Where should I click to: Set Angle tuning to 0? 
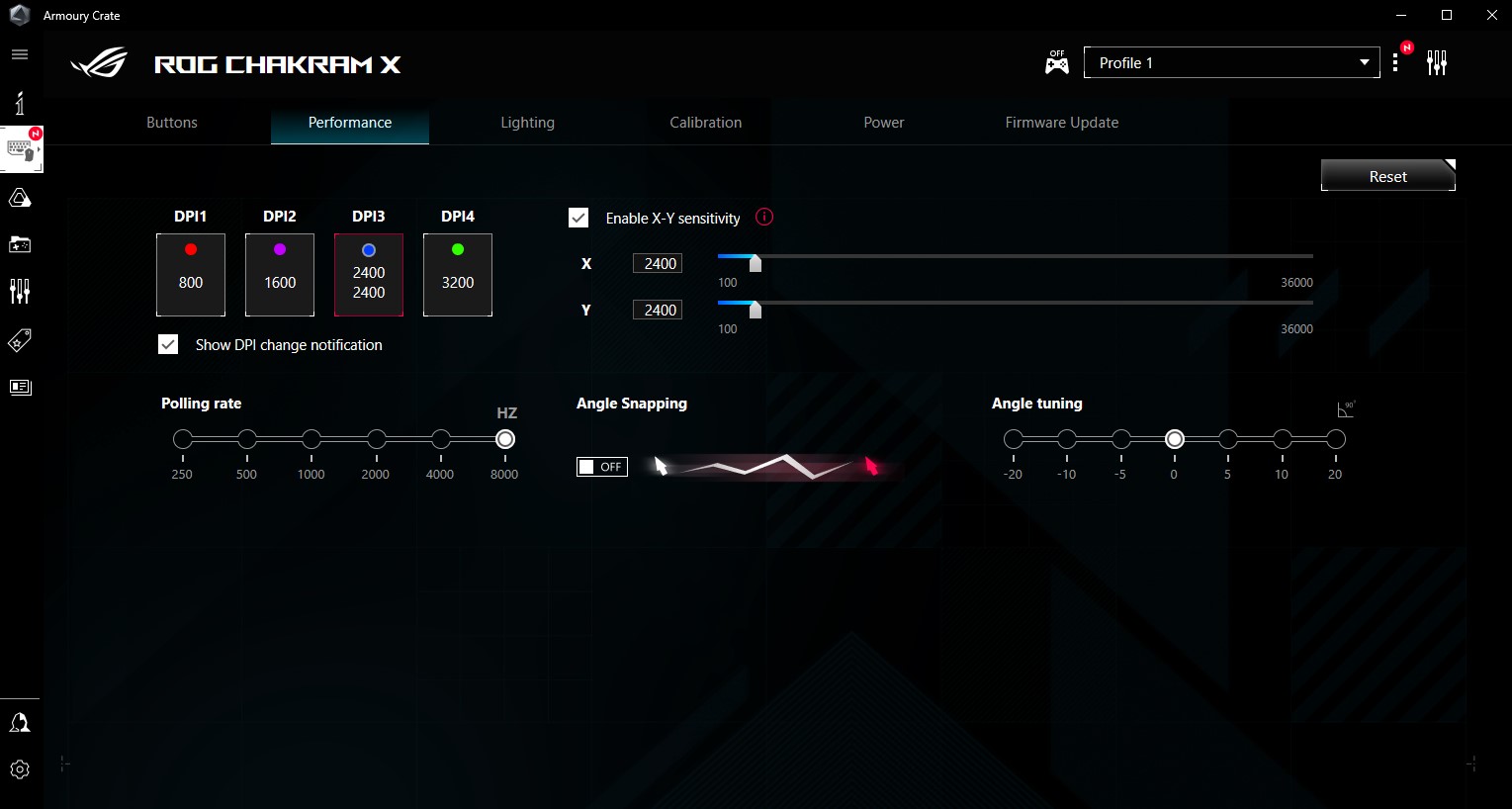[x=1175, y=439]
